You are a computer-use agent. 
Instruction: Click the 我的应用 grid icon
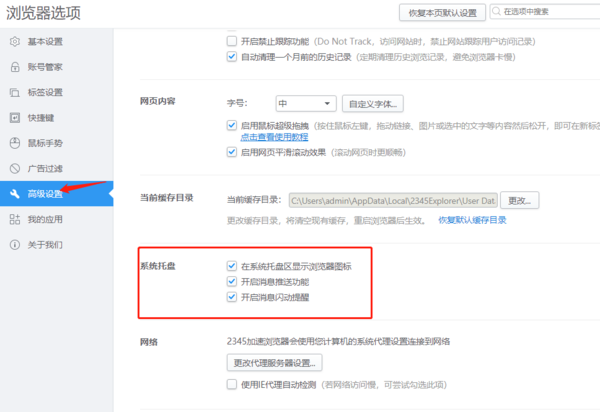(x=15, y=219)
